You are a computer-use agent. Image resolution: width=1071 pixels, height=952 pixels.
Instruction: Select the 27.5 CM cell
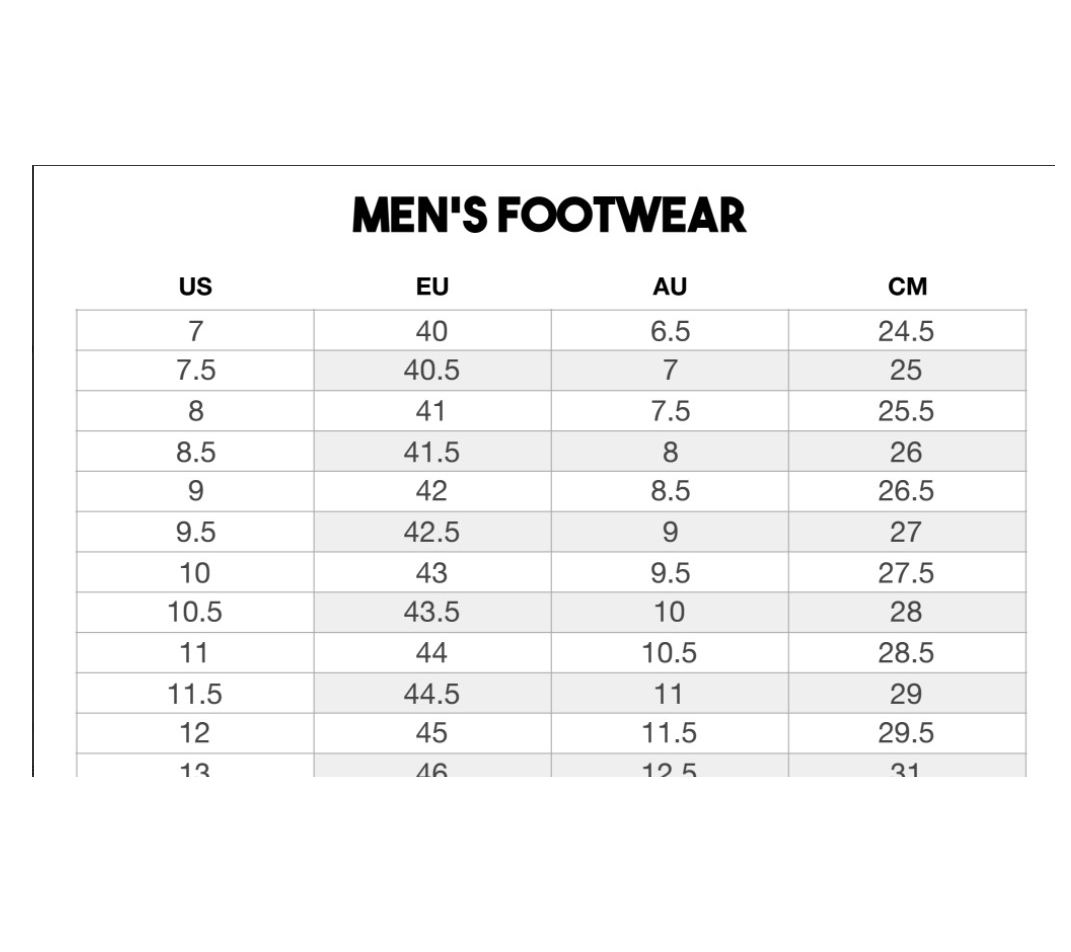click(x=906, y=573)
